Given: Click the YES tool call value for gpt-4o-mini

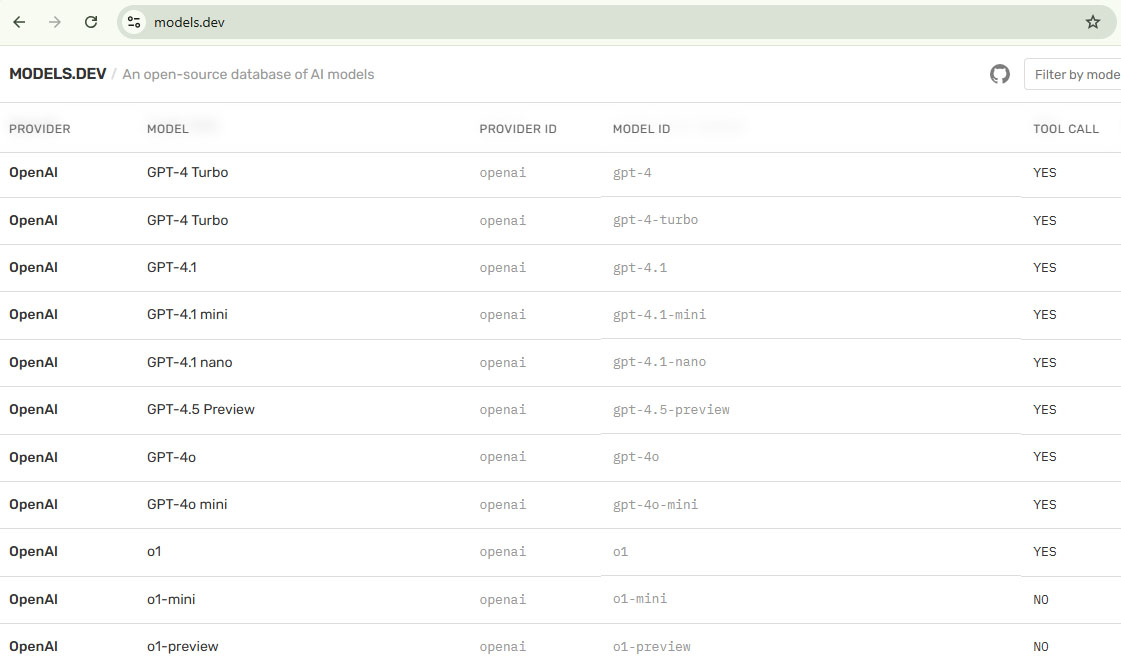Looking at the screenshot, I should [x=1045, y=505].
